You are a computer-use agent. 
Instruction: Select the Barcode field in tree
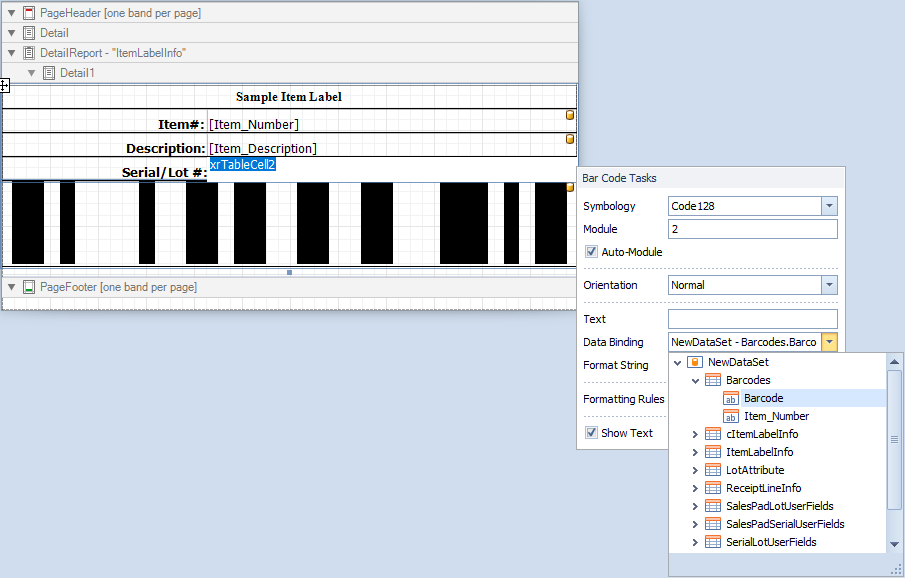coord(763,398)
